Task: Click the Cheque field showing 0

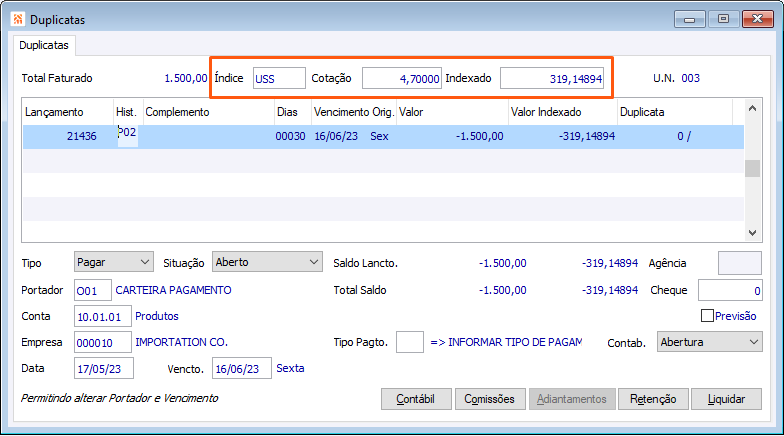Action: [730, 290]
